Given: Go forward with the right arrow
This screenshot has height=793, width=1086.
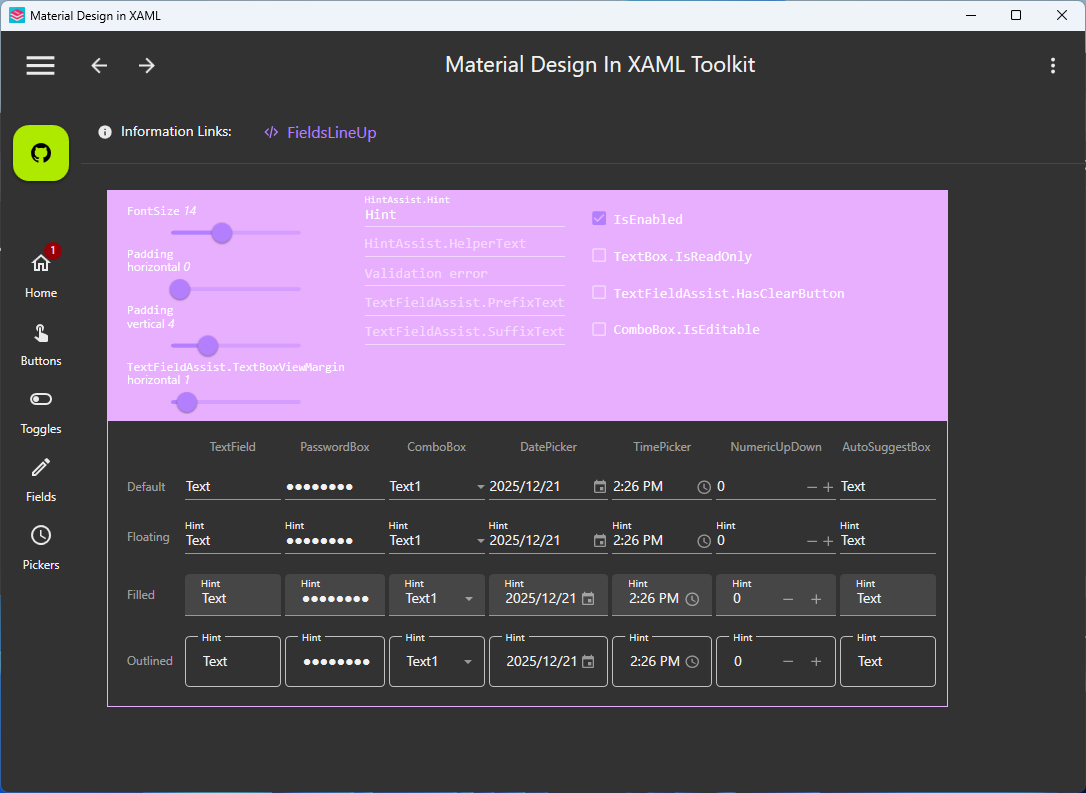Looking at the screenshot, I should 146,66.
